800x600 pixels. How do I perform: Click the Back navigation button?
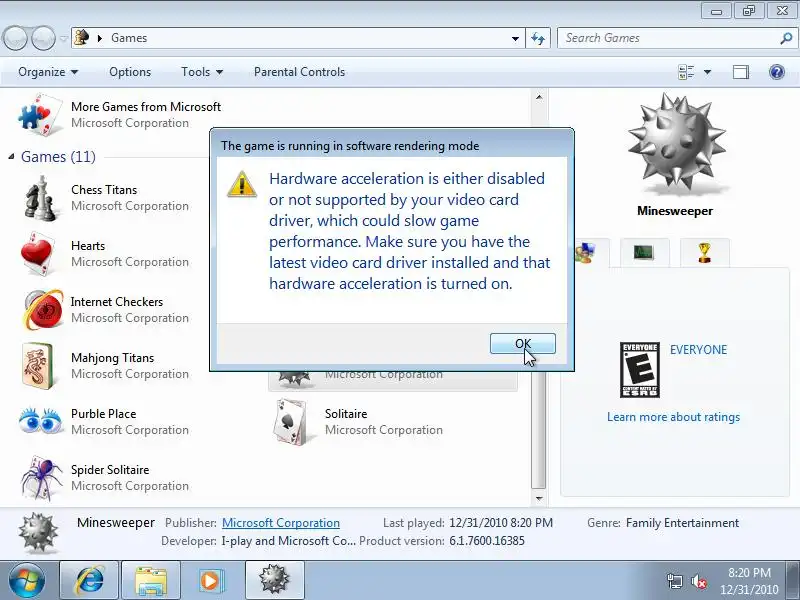pyautogui.click(x=15, y=38)
